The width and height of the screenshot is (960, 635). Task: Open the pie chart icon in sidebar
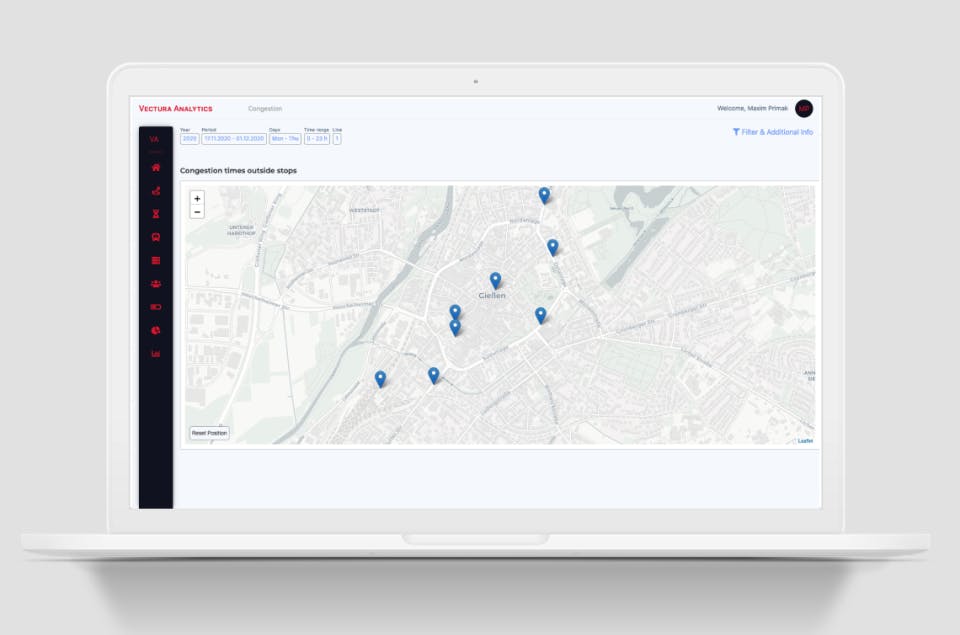click(156, 331)
